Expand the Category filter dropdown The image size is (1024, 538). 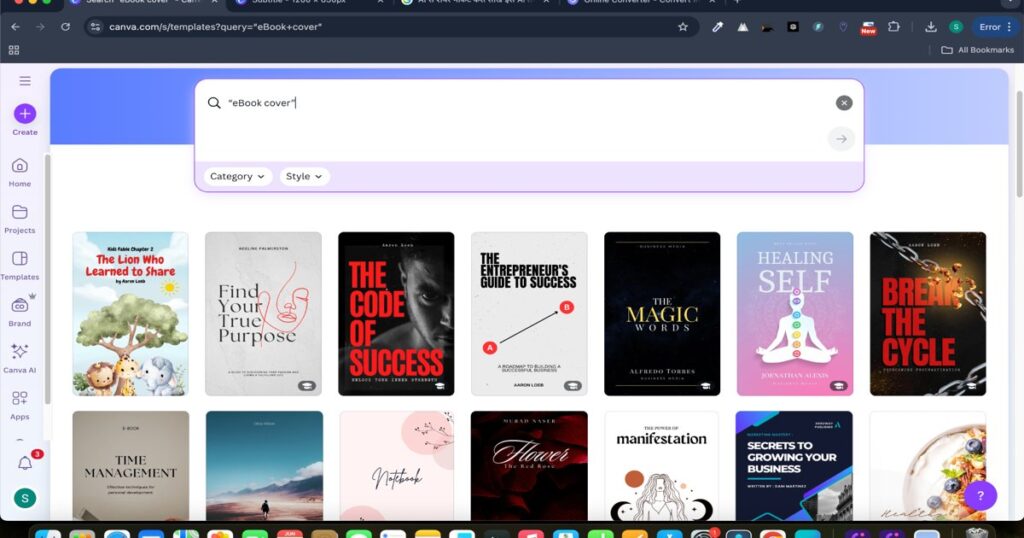[x=238, y=176]
